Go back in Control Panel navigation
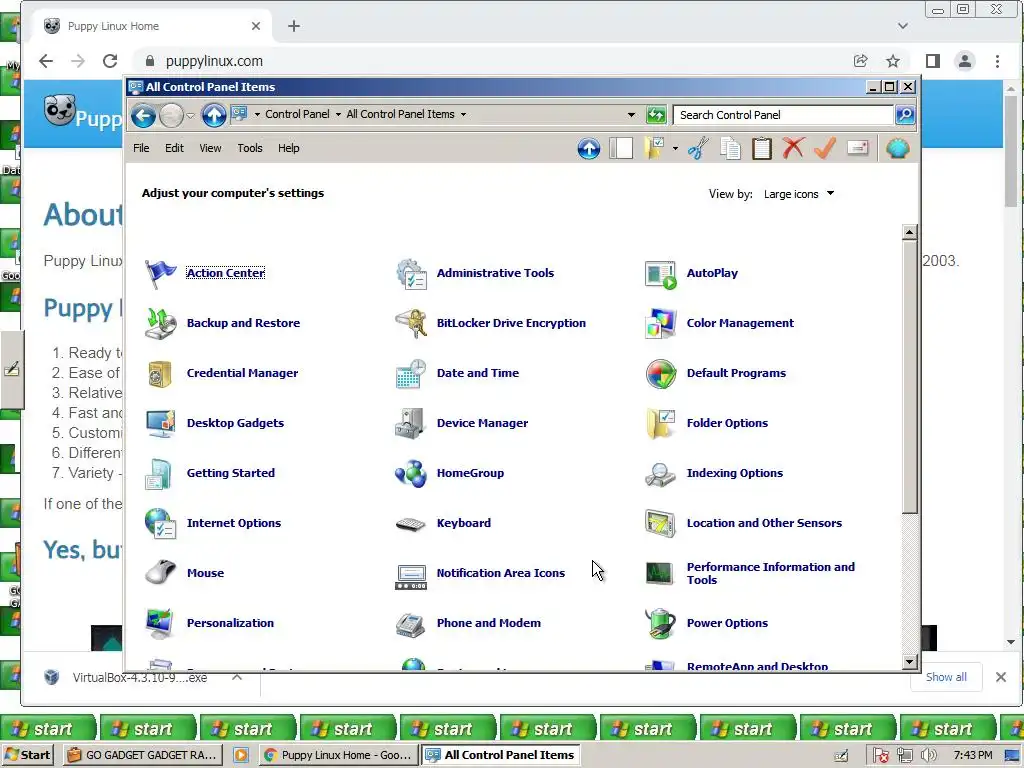 (x=143, y=116)
